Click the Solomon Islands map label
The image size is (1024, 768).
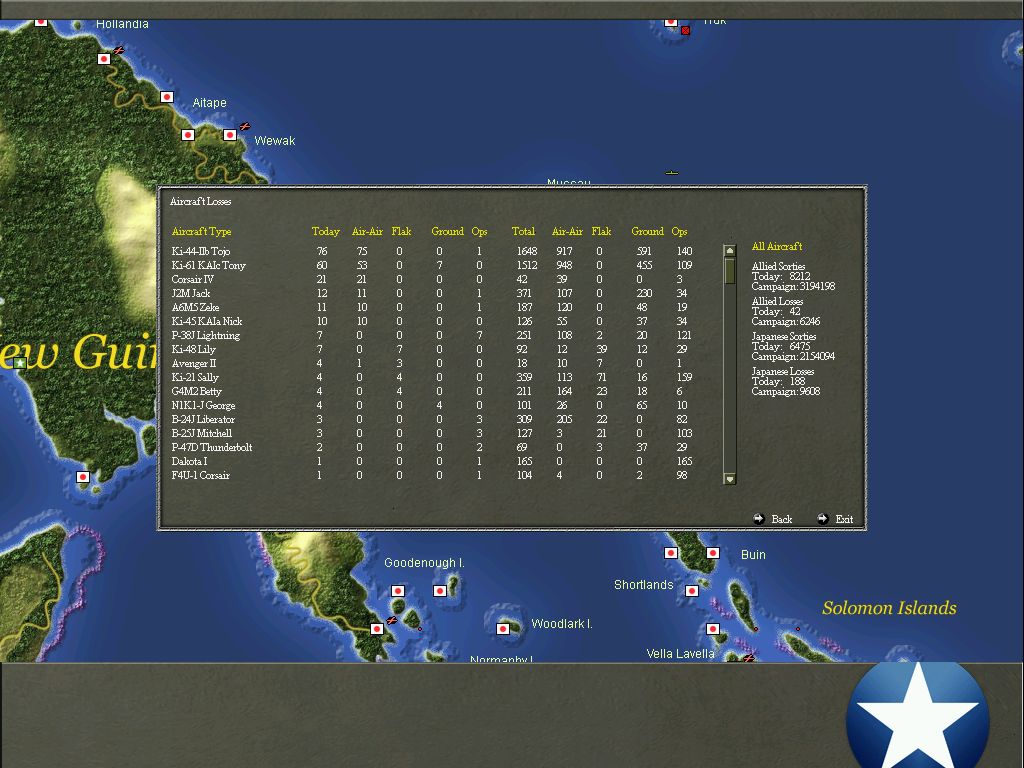[x=889, y=608]
